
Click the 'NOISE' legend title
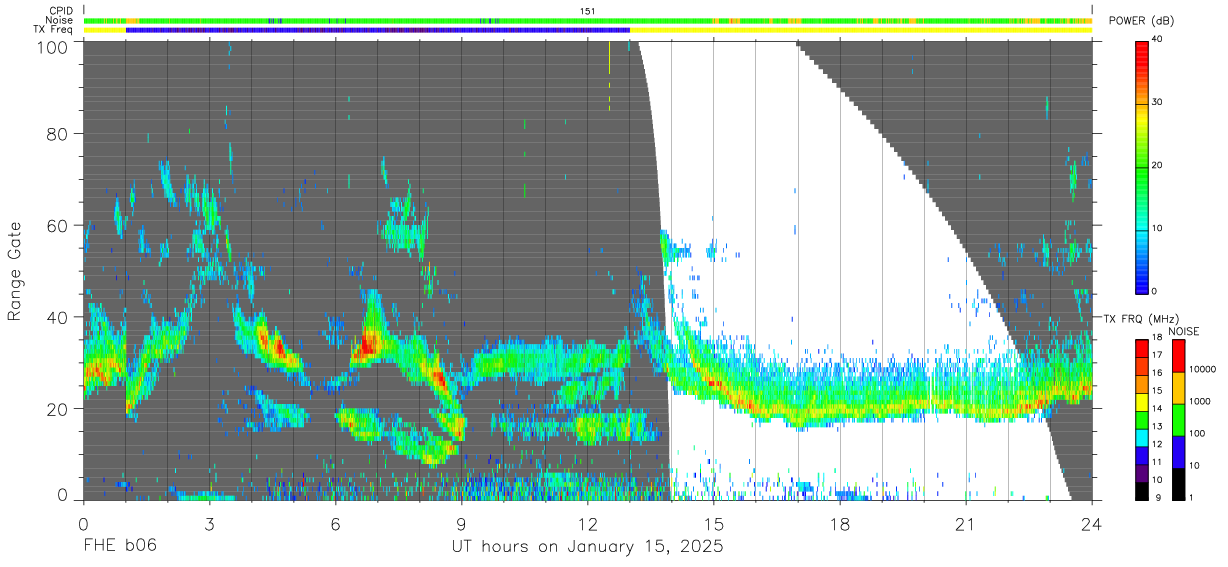1184,330
